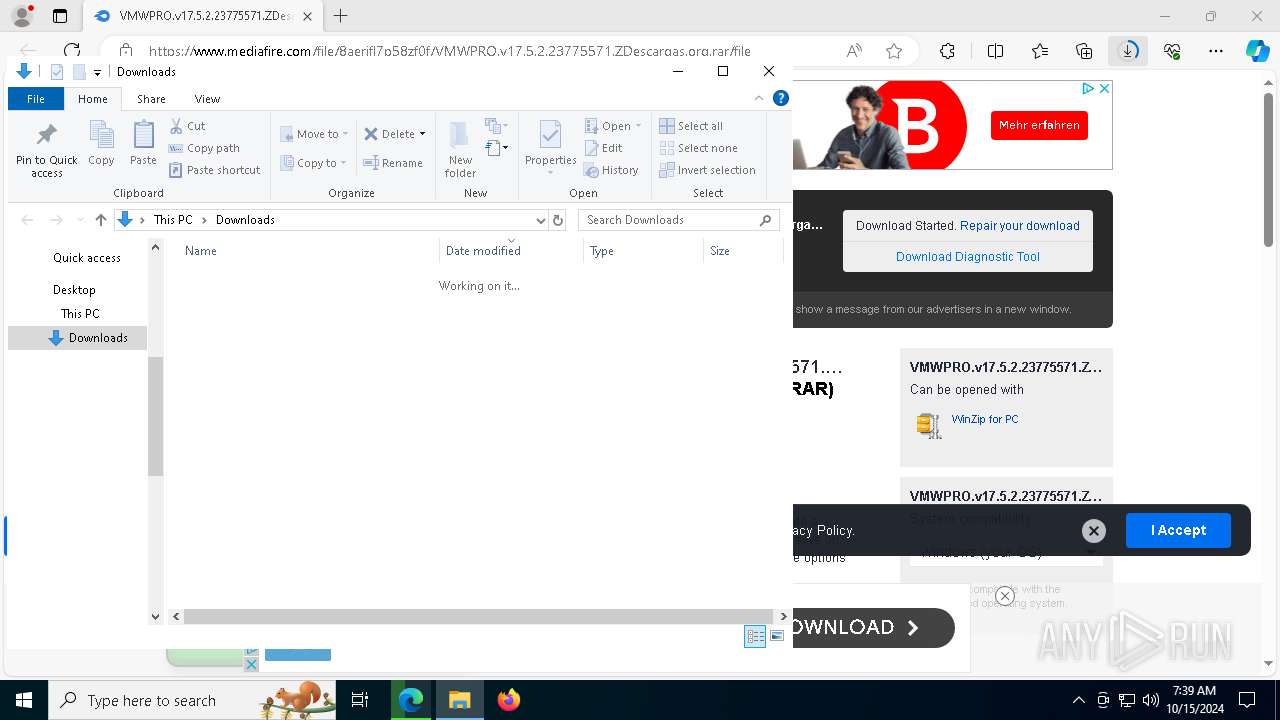Viewport: 1280px width, 720px height.
Task: Click Pin to Quick access icon
Action: pyautogui.click(x=46, y=150)
